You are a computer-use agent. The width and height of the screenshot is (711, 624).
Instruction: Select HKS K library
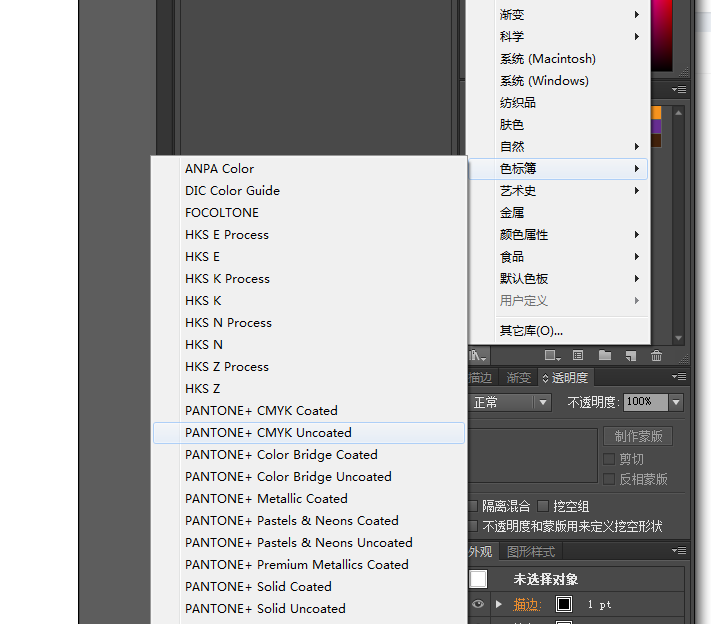(x=309, y=301)
